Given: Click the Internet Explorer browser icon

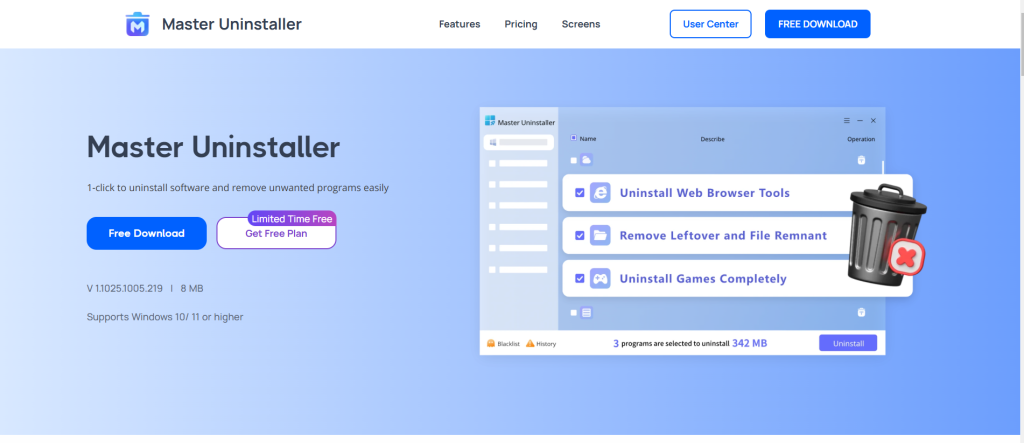Looking at the screenshot, I should tap(600, 193).
